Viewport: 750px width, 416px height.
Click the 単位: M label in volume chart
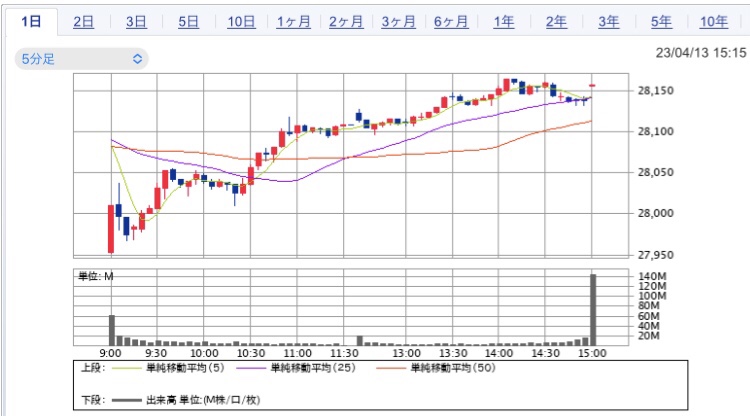[96, 276]
